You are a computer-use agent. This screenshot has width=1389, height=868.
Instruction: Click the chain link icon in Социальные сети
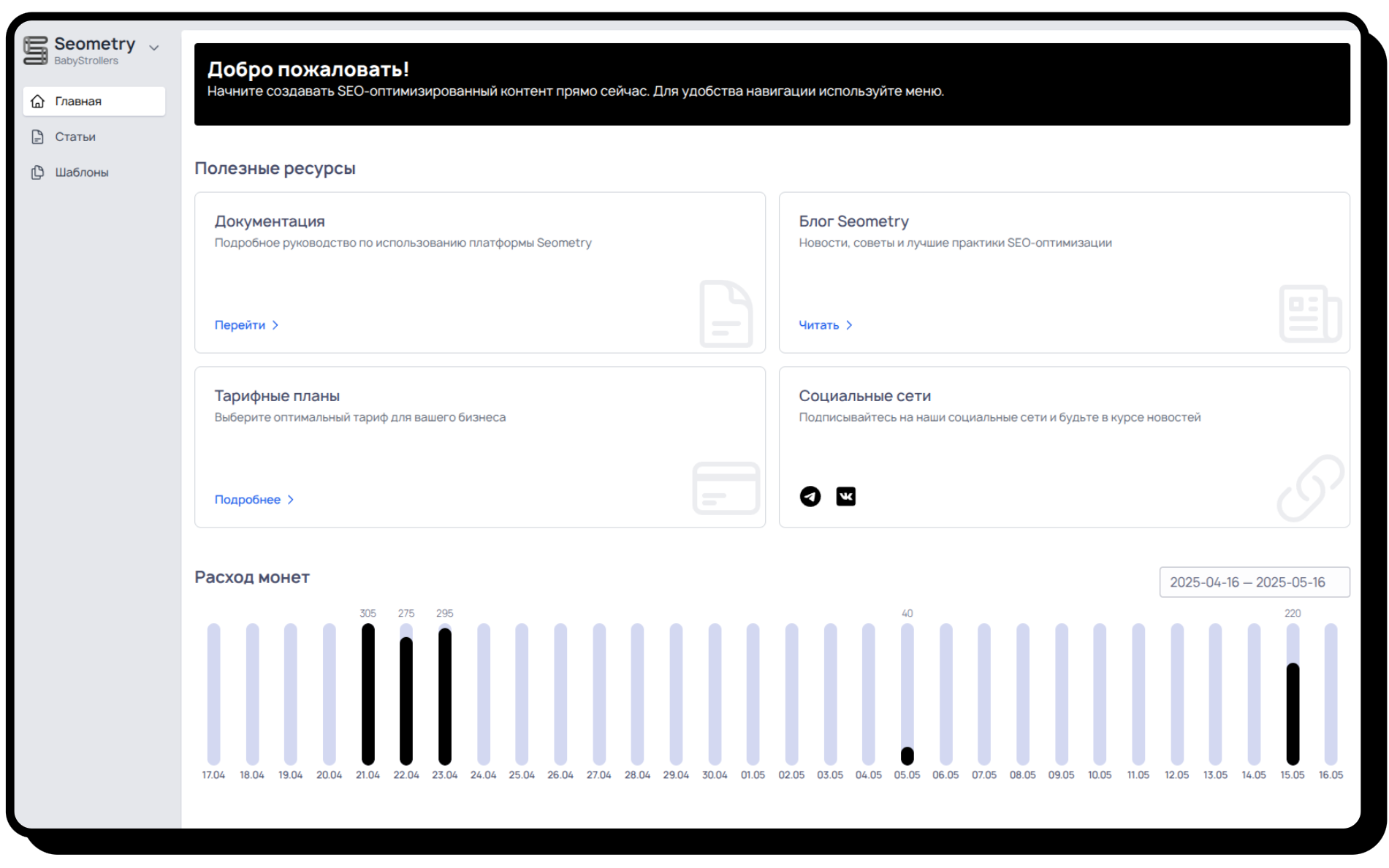(x=1309, y=488)
